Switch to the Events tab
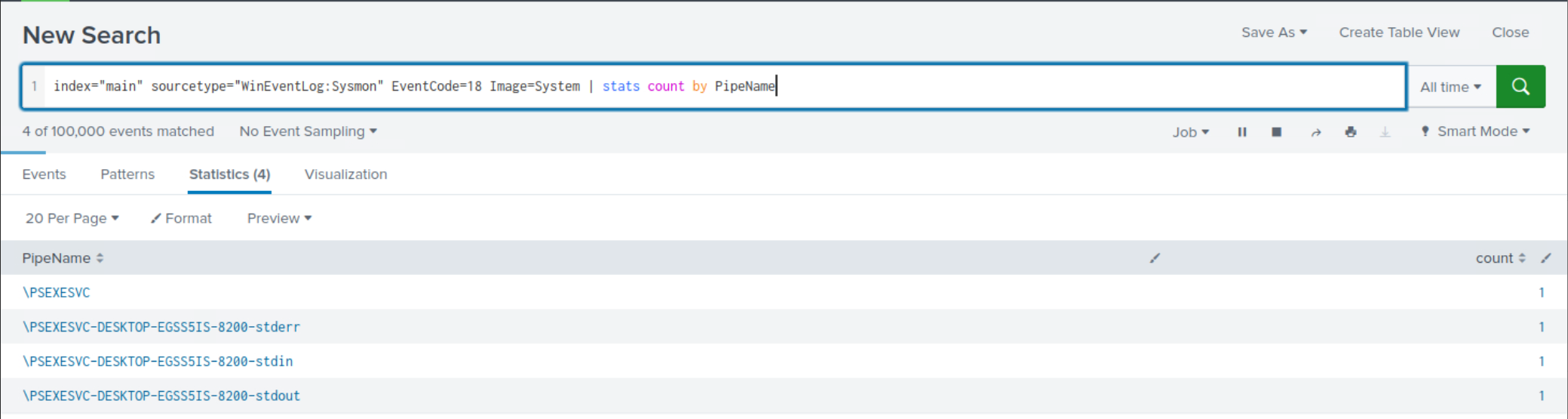This screenshot has width=1568, height=419. pyautogui.click(x=44, y=174)
